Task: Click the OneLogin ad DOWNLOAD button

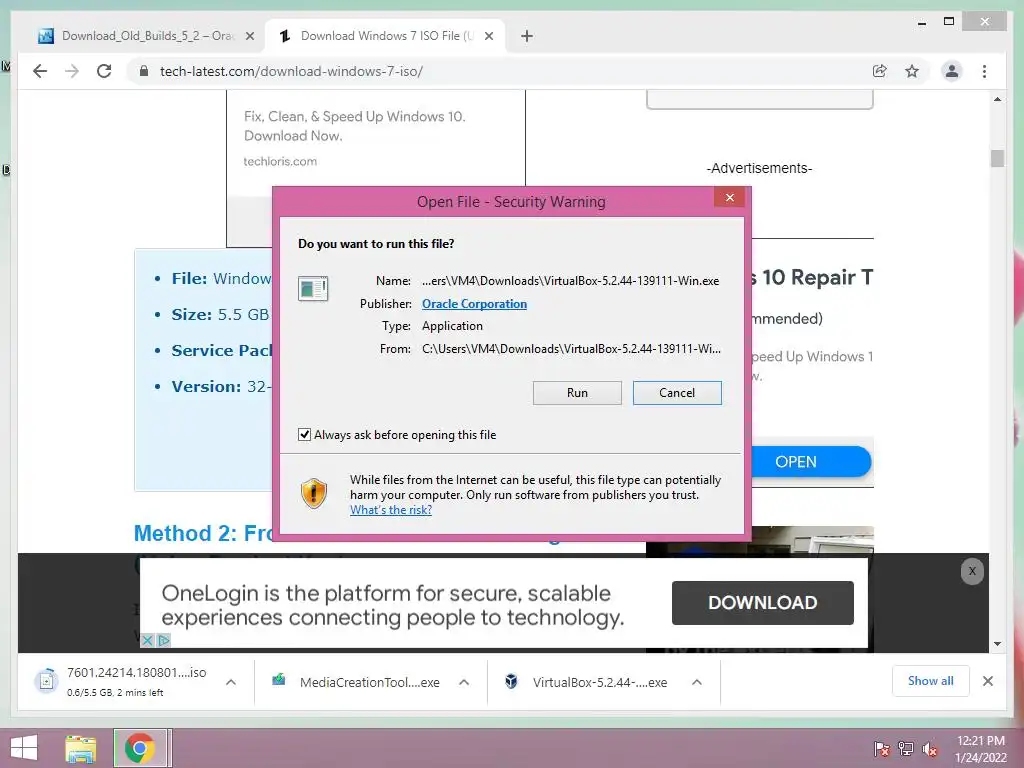Action: click(762, 603)
